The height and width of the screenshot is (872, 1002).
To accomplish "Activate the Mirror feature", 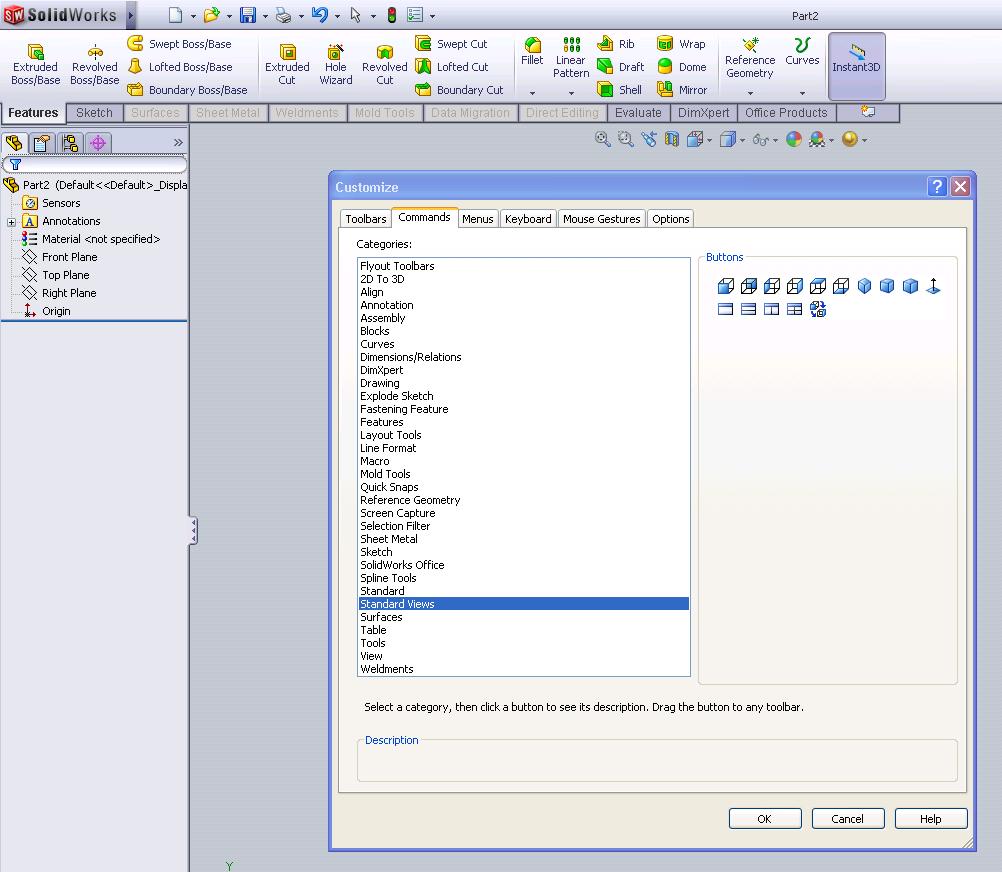I will coord(682,89).
